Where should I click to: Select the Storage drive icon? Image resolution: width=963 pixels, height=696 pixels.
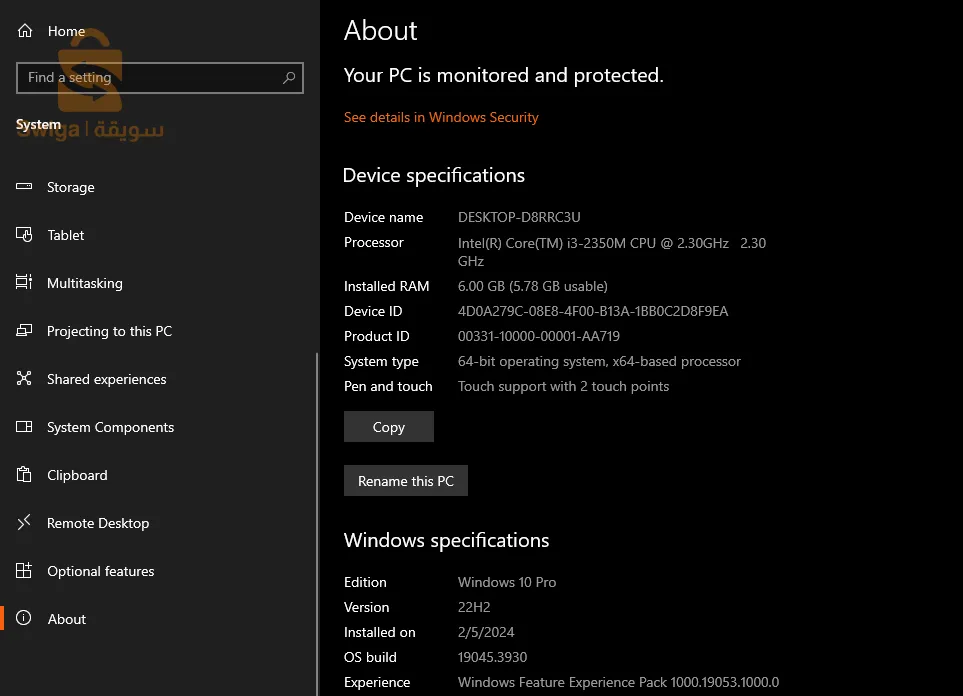pos(25,187)
